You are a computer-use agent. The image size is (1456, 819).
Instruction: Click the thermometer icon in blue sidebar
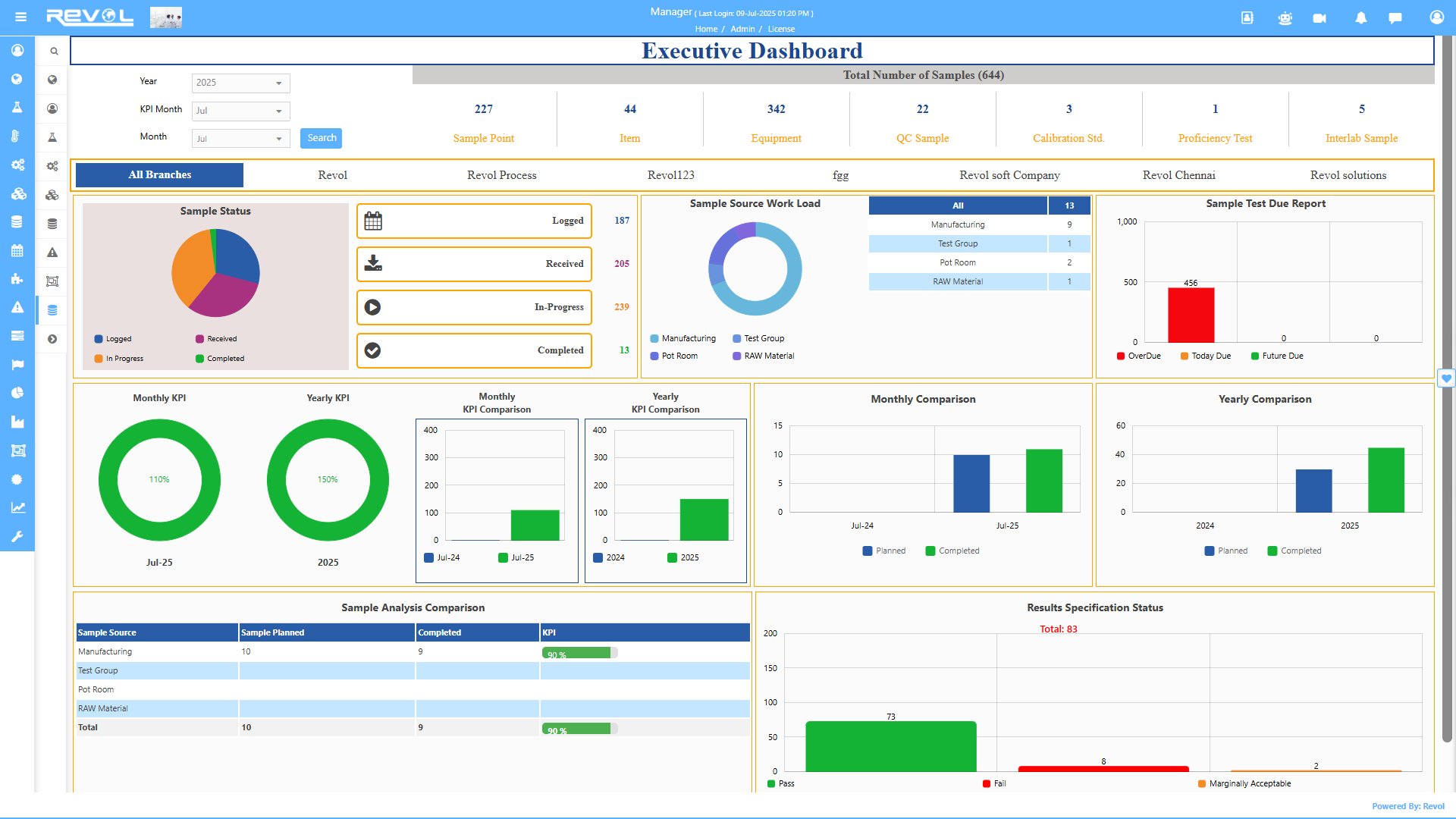[16, 136]
